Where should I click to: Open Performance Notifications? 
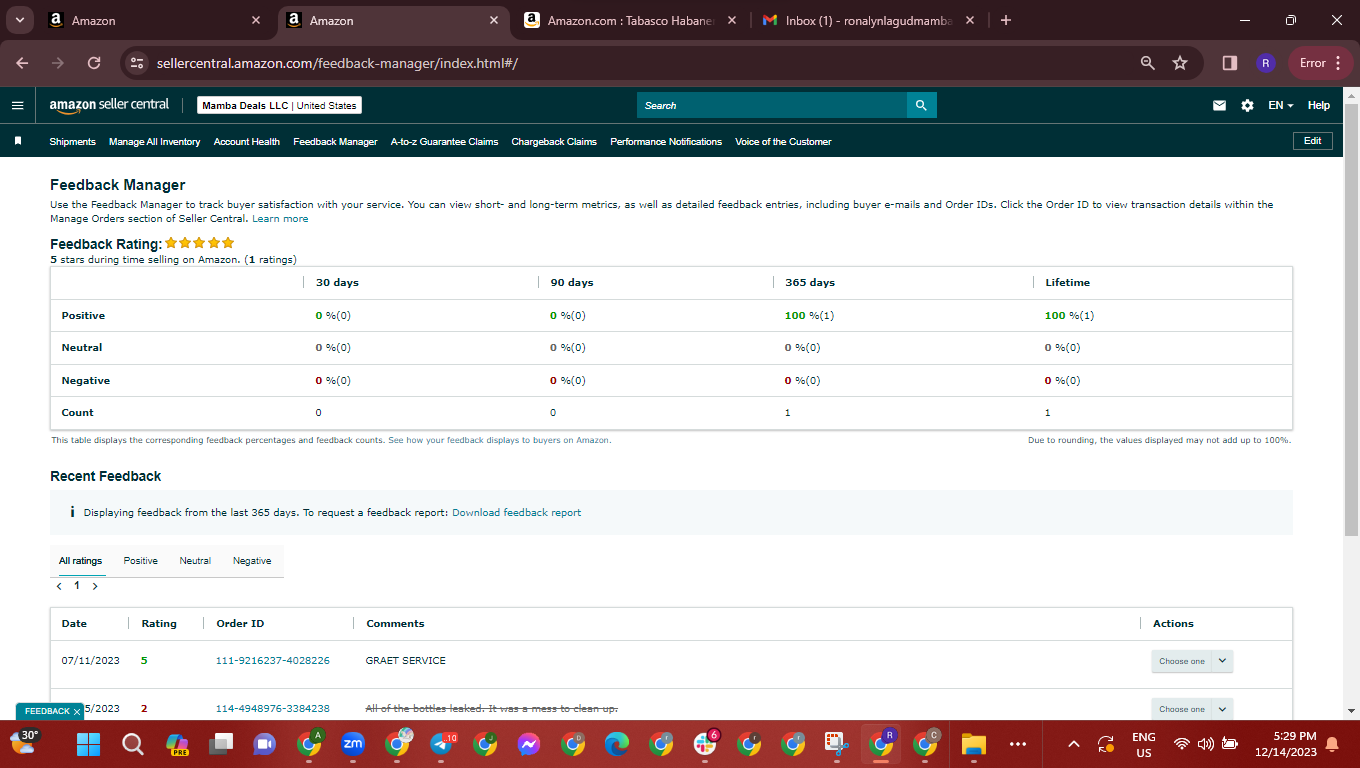click(666, 142)
